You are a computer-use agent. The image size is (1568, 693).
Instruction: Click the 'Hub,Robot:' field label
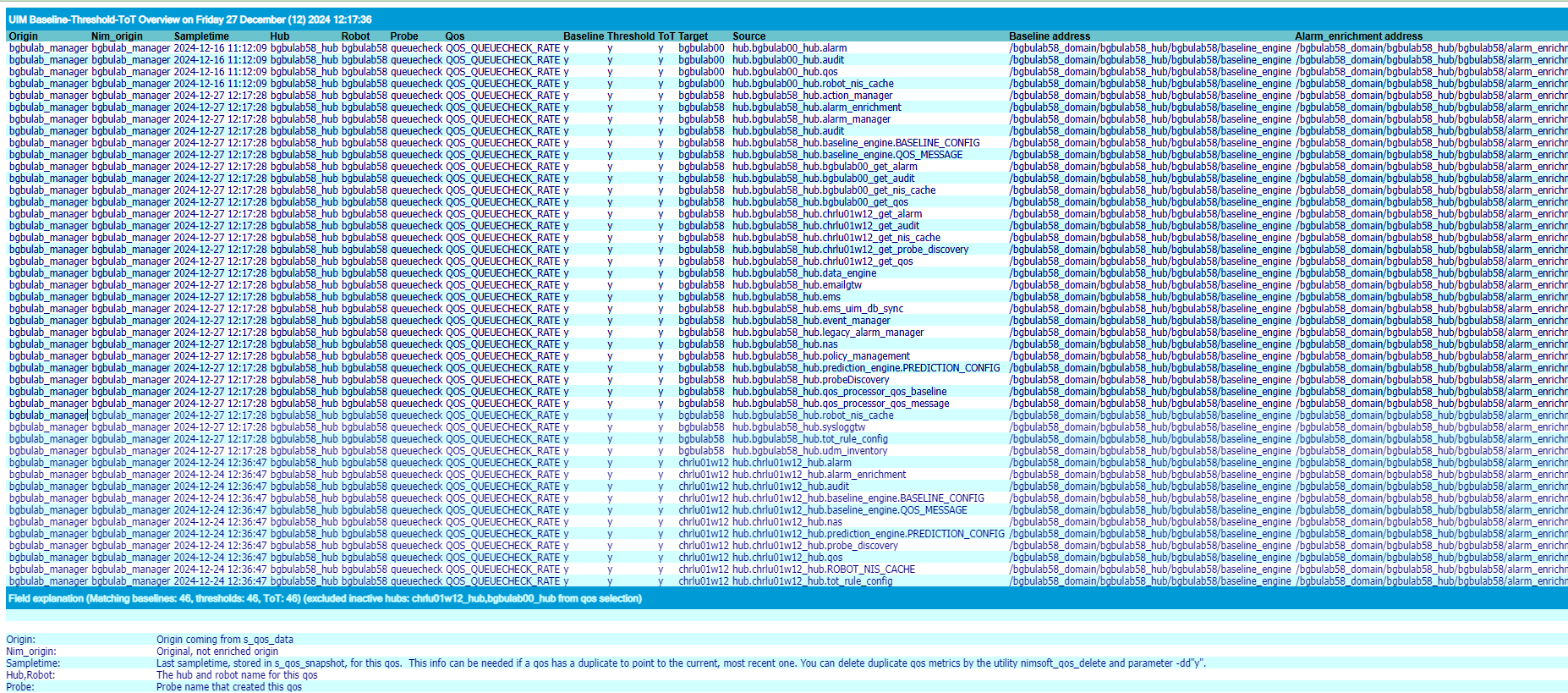coord(30,675)
